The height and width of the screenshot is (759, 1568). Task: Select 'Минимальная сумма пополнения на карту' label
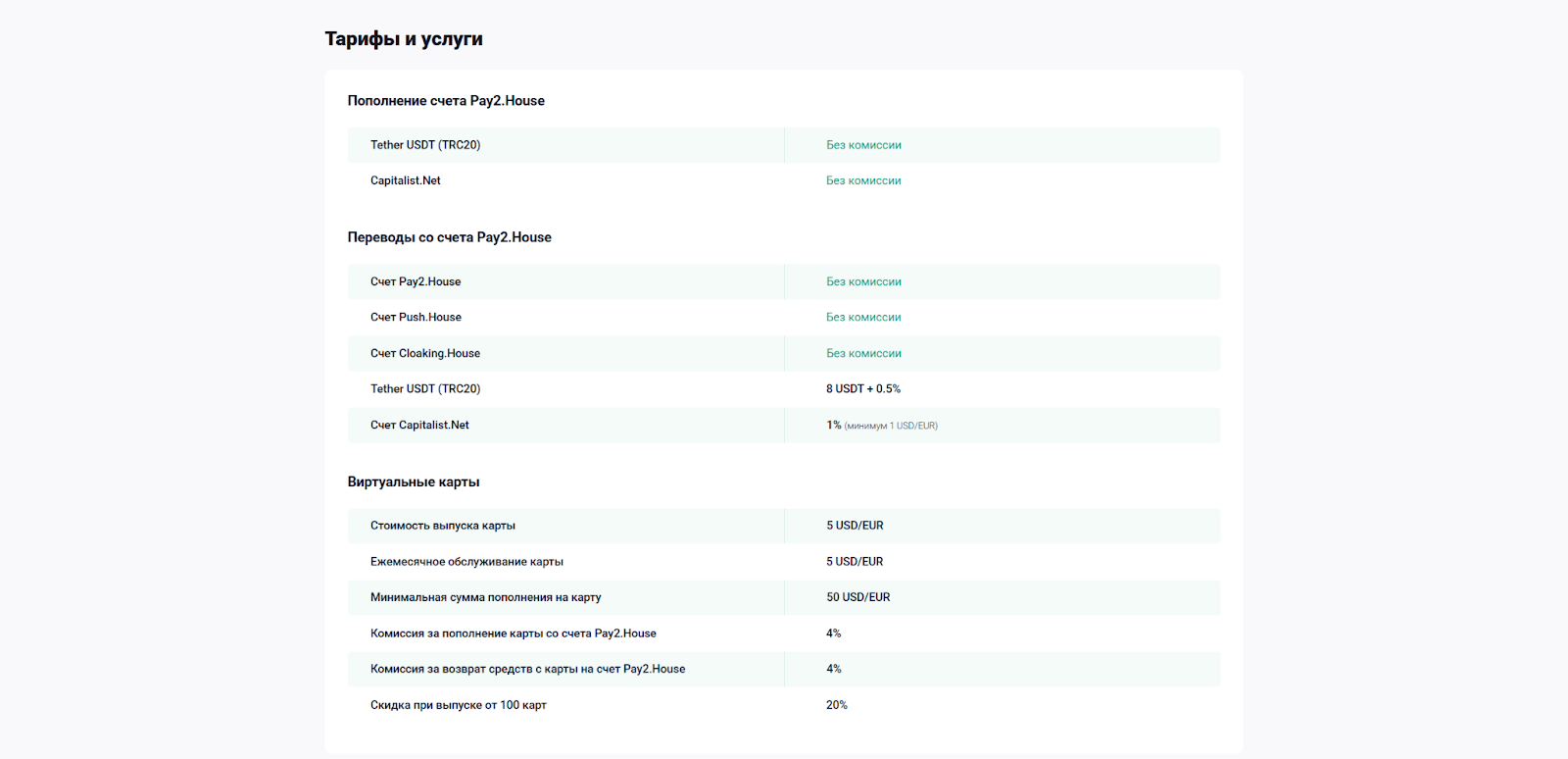tap(486, 597)
